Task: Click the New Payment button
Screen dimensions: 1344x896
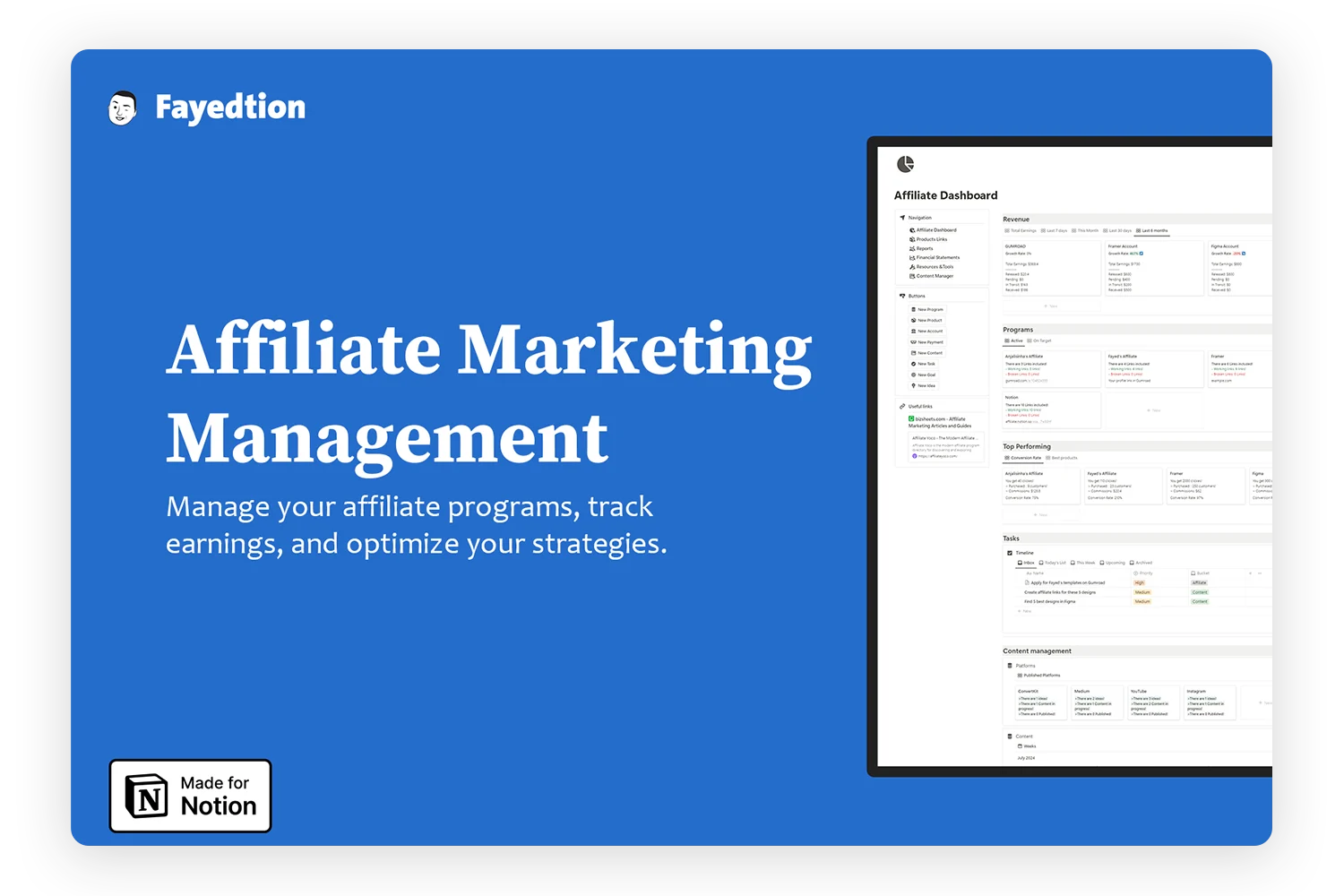Action: click(x=926, y=342)
